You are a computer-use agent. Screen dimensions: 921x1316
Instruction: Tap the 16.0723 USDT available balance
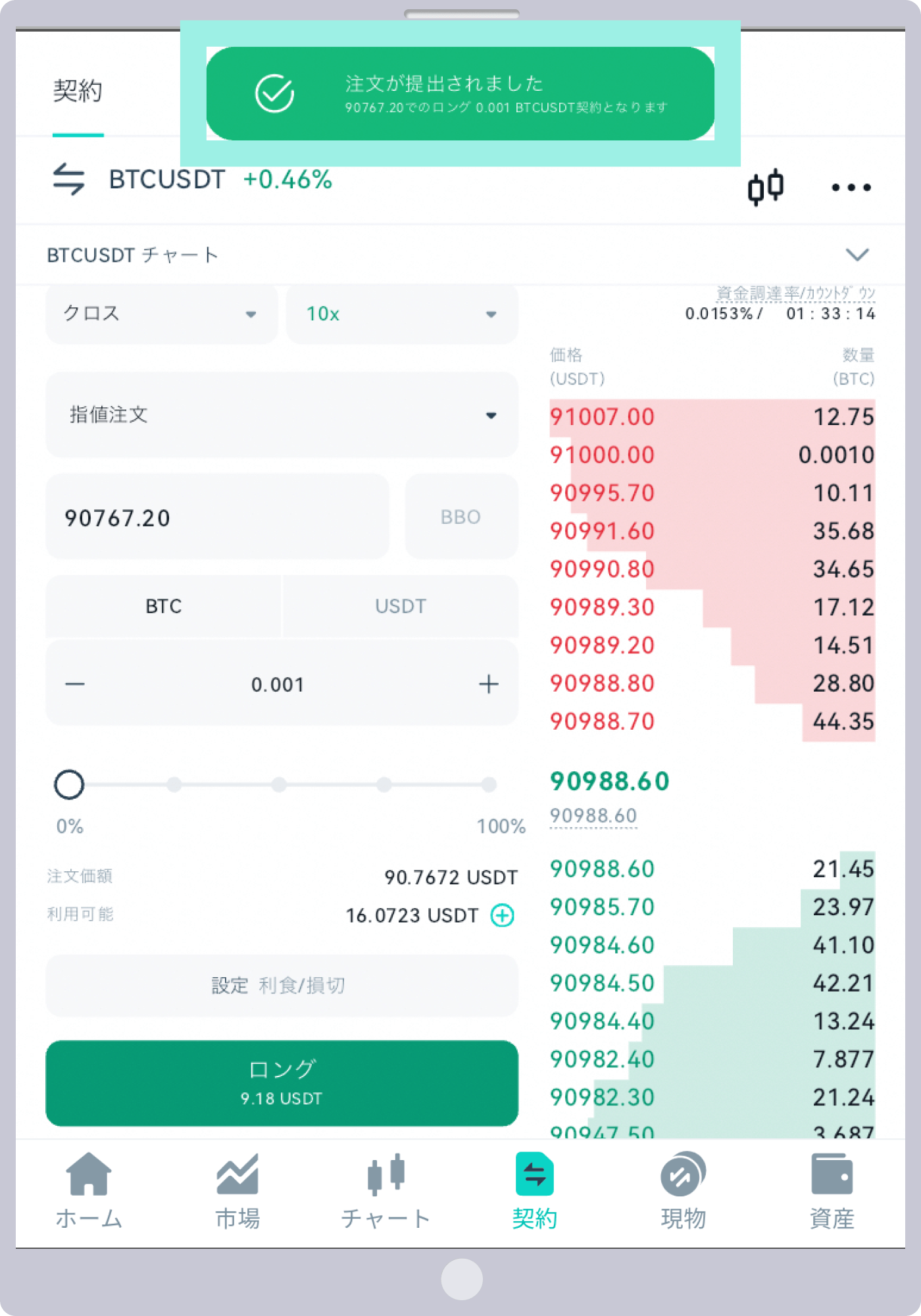pyautogui.click(x=412, y=915)
